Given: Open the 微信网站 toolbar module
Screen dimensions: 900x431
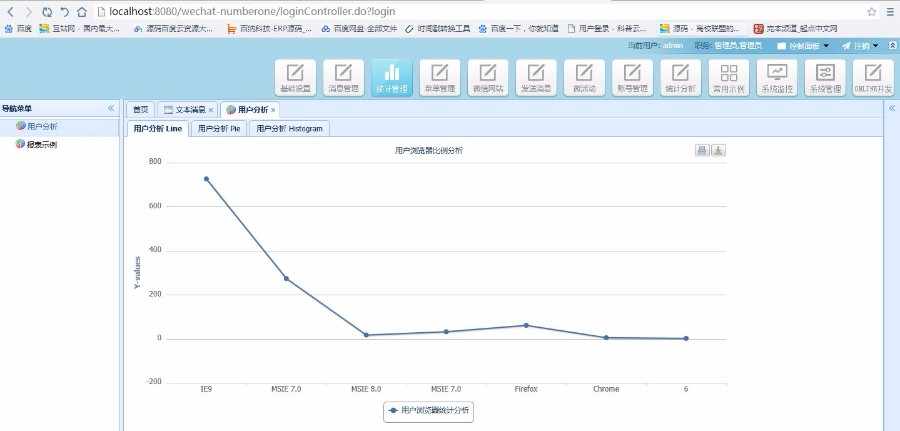Looking at the screenshot, I should pos(488,77).
